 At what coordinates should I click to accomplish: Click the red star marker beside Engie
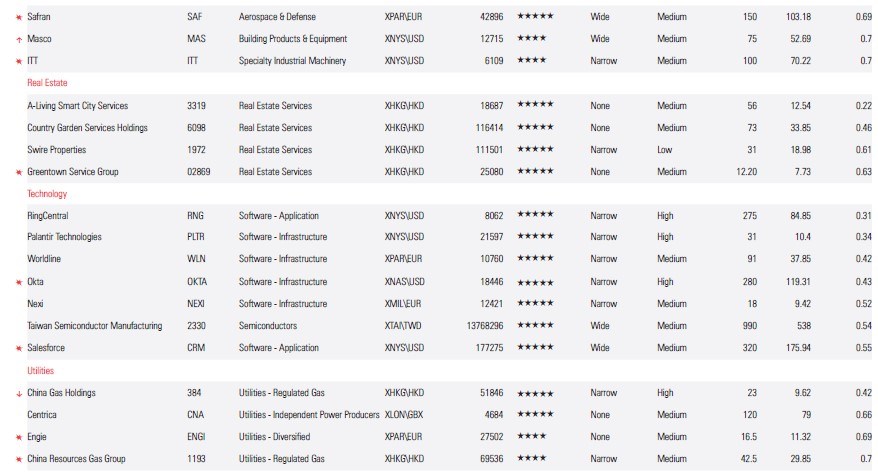19,437
